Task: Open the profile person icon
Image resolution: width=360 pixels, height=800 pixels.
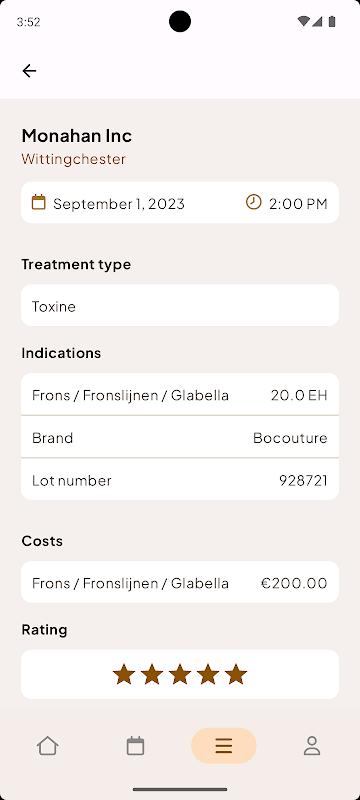Action: pyautogui.click(x=312, y=746)
